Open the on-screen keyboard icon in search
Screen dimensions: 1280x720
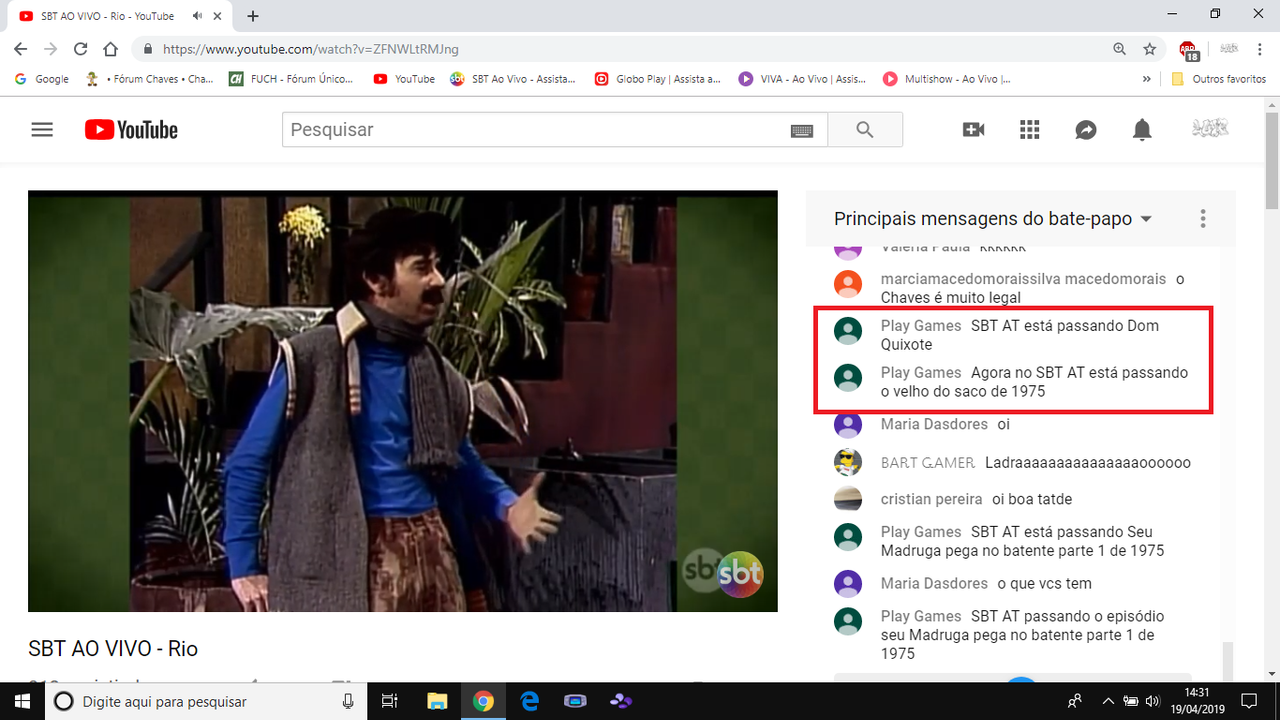point(801,130)
